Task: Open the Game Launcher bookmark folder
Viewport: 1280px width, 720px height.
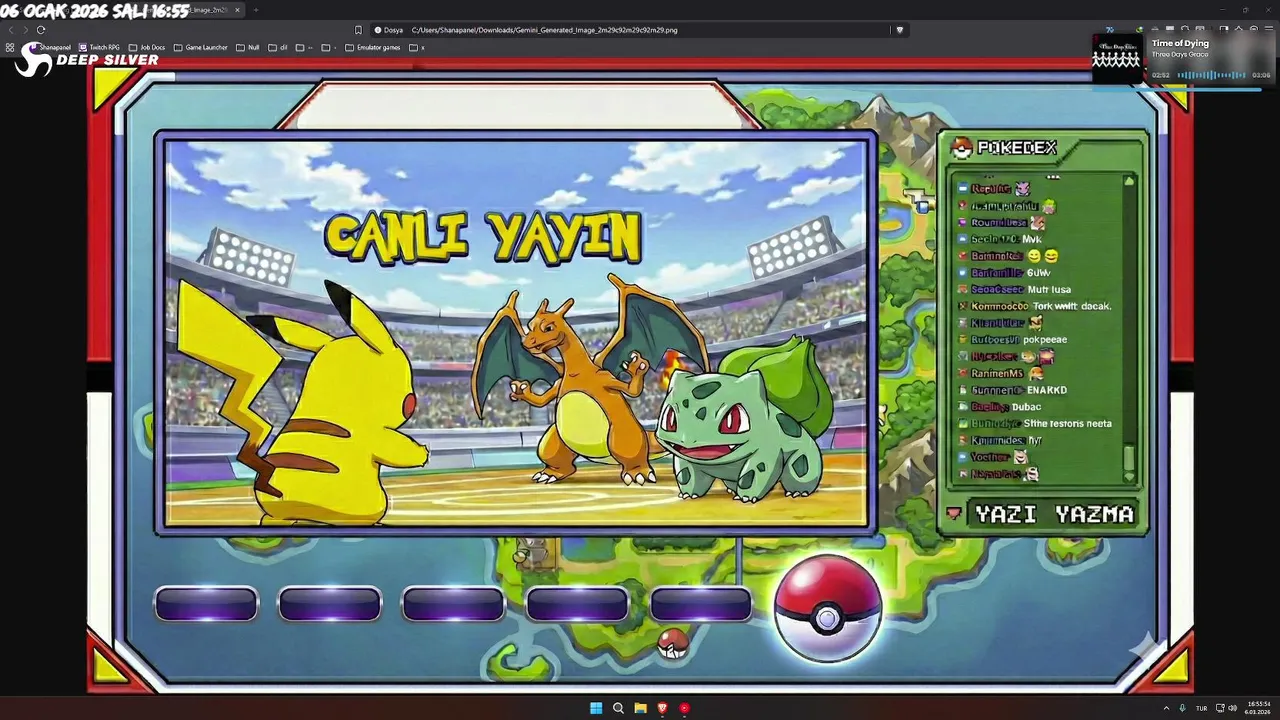Action: point(200,47)
